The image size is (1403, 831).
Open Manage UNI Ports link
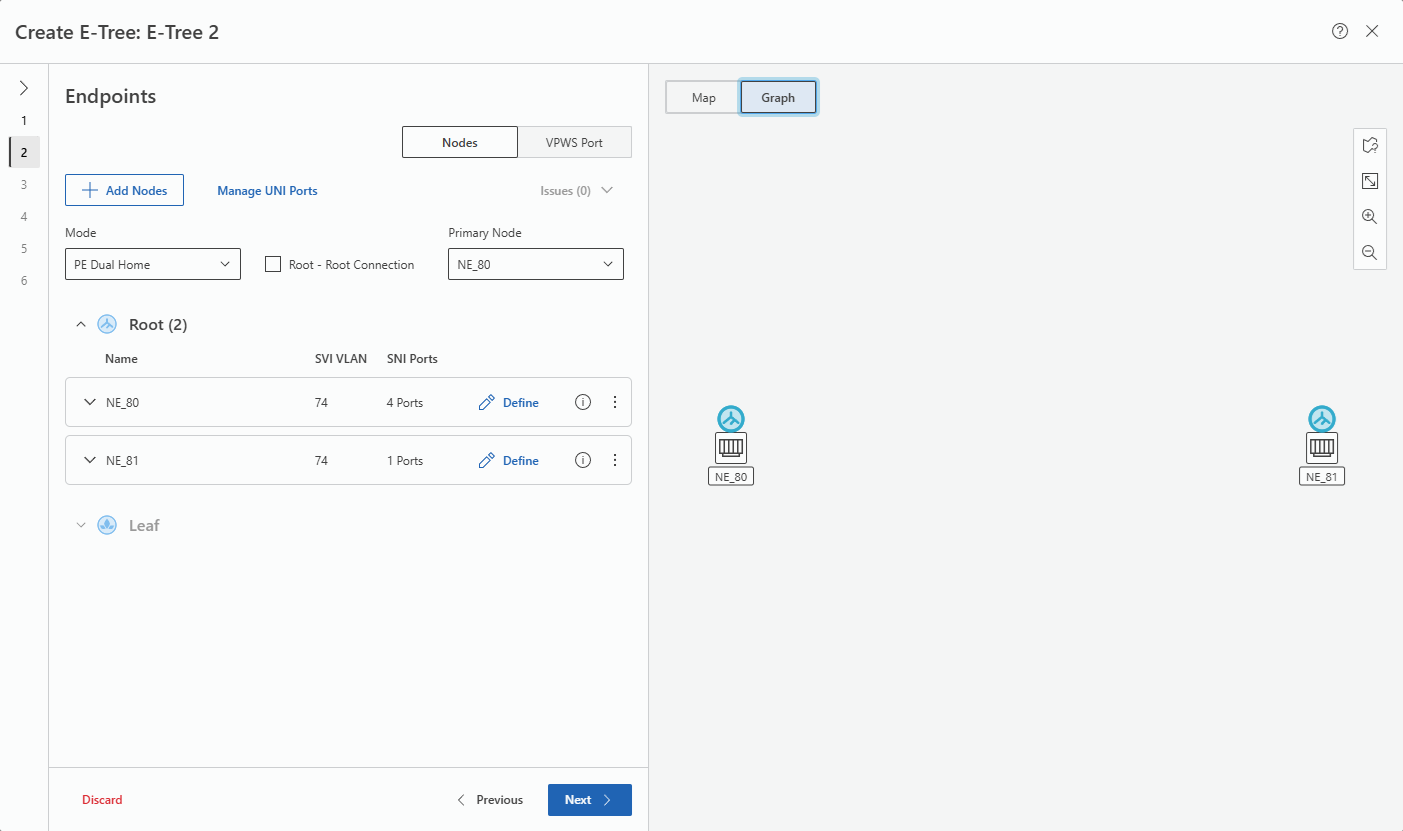[267, 190]
